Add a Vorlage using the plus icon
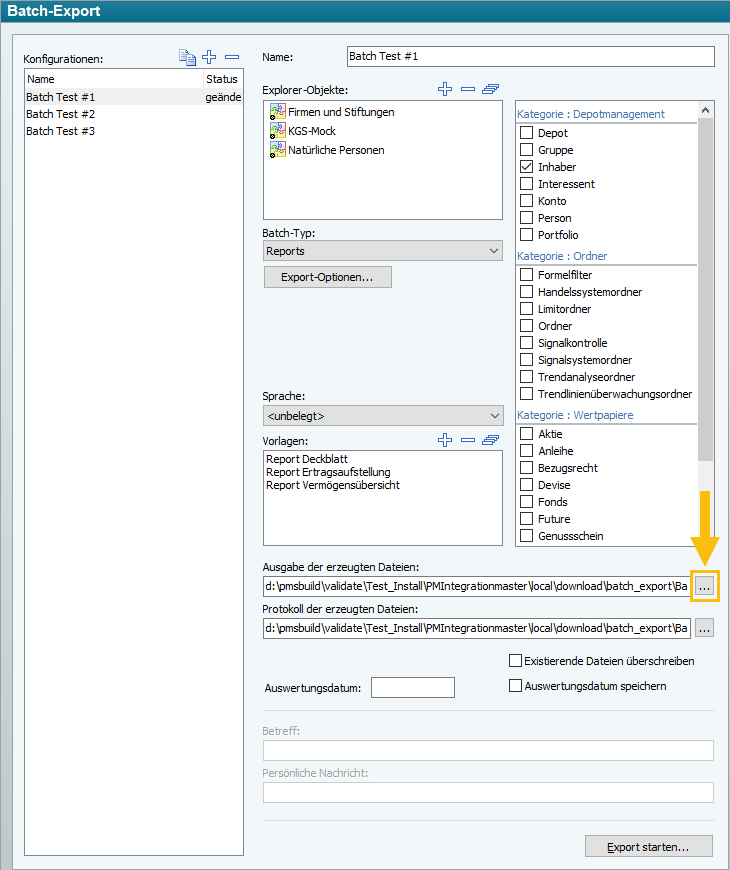This screenshot has width=730, height=870. click(x=445, y=440)
